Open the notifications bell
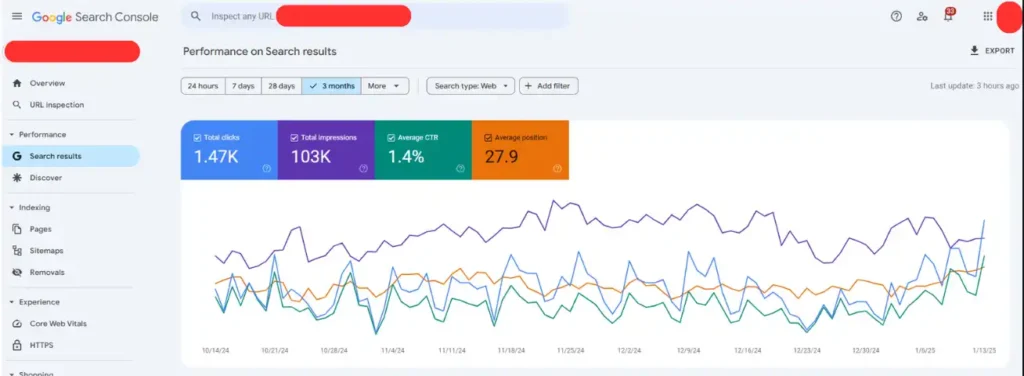 tap(948, 16)
